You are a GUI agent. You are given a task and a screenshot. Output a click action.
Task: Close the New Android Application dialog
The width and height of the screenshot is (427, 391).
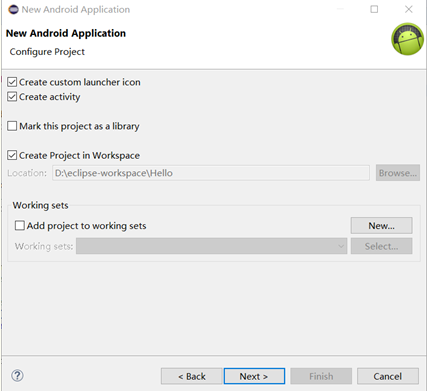[409, 9]
